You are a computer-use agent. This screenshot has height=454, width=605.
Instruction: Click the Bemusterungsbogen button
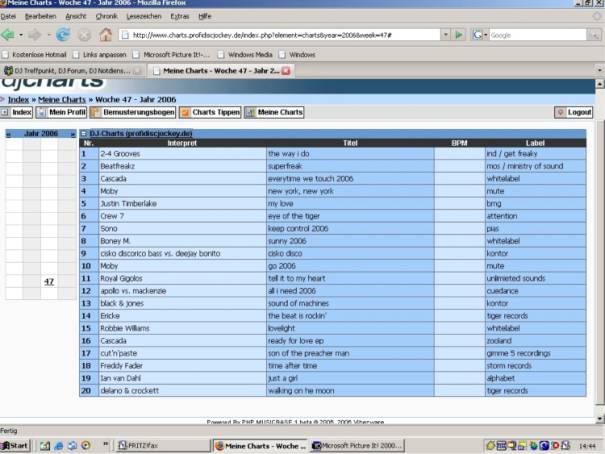[x=133, y=112]
